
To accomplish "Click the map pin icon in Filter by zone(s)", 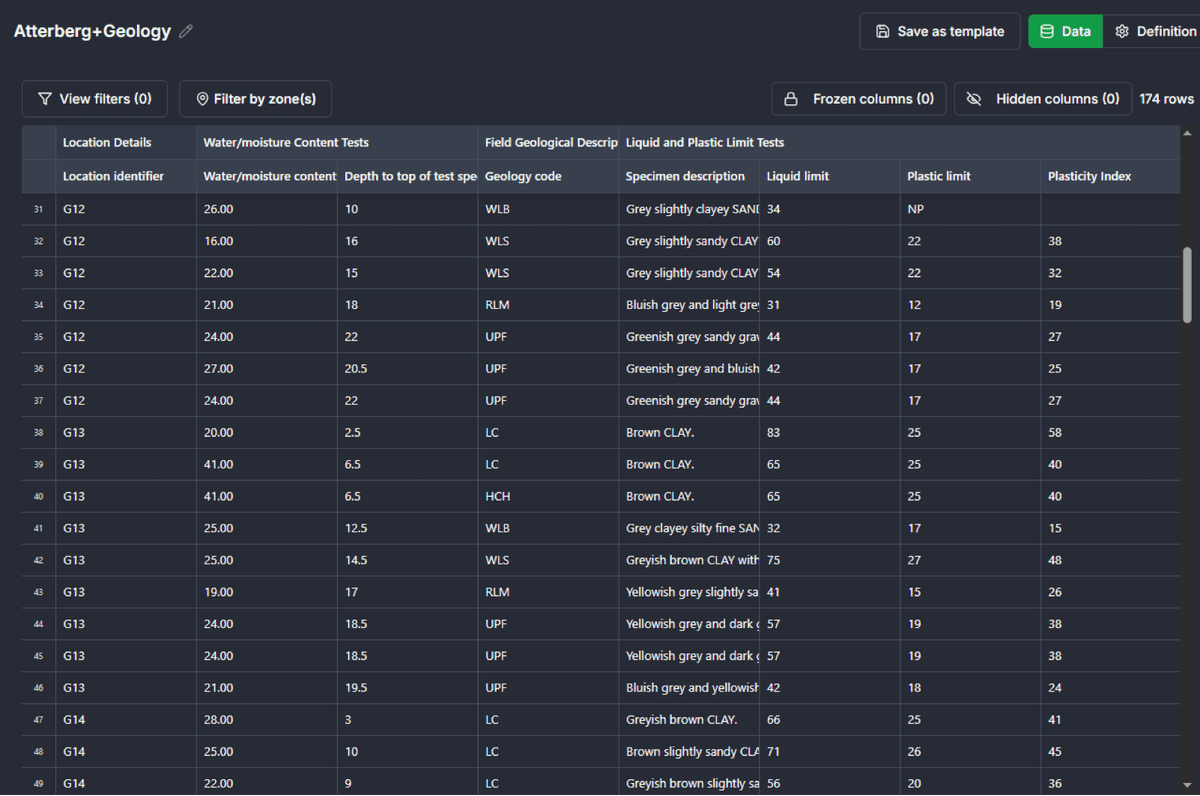I will 202,99.
